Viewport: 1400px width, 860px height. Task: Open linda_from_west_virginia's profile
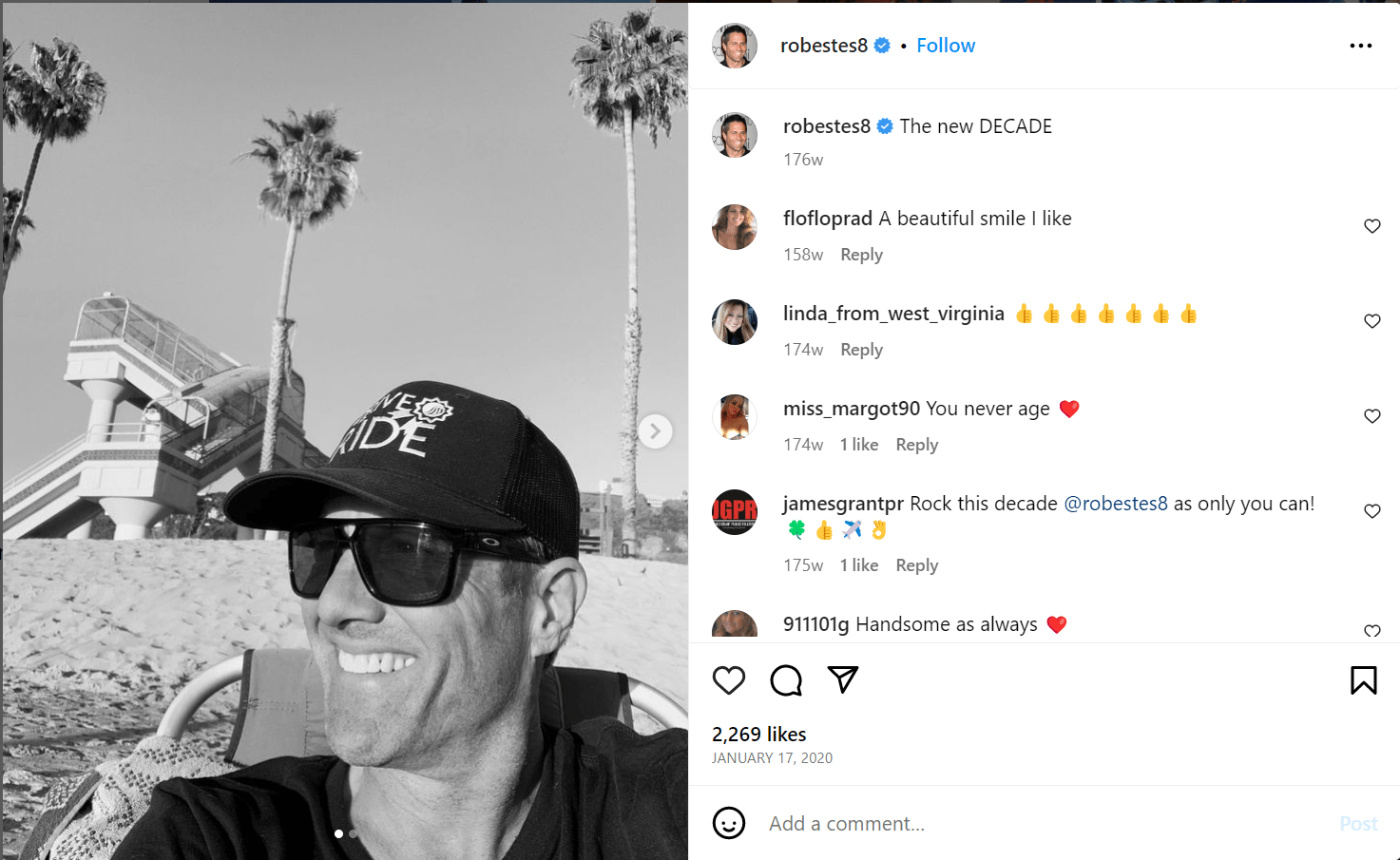click(x=893, y=313)
